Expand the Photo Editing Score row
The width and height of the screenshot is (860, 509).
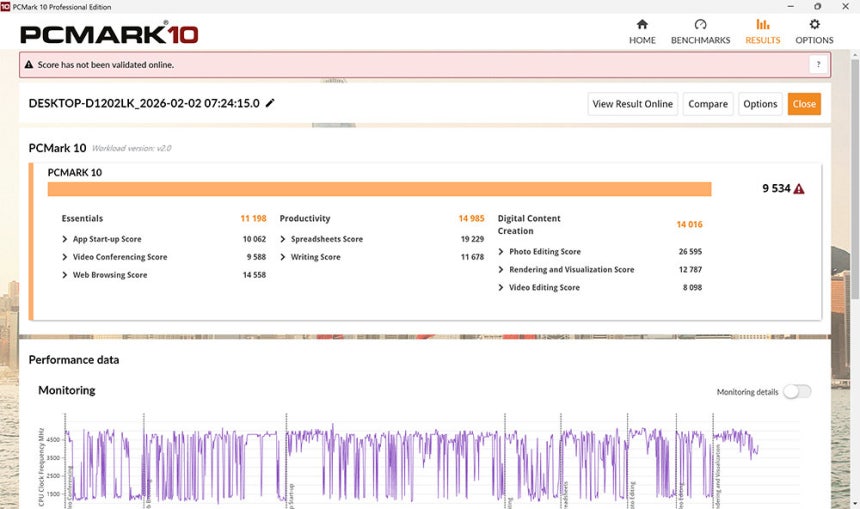pyautogui.click(x=502, y=252)
